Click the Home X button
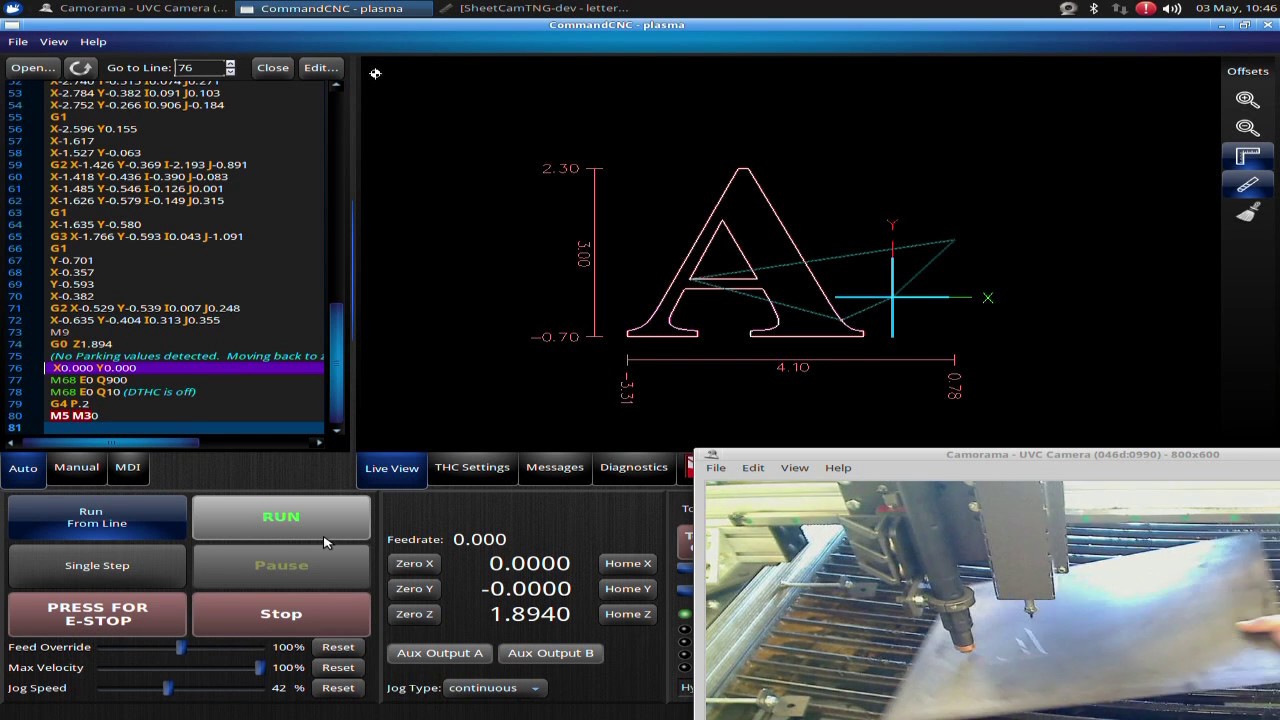This screenshot has height=720, width=1280. [x=628, y=564]
